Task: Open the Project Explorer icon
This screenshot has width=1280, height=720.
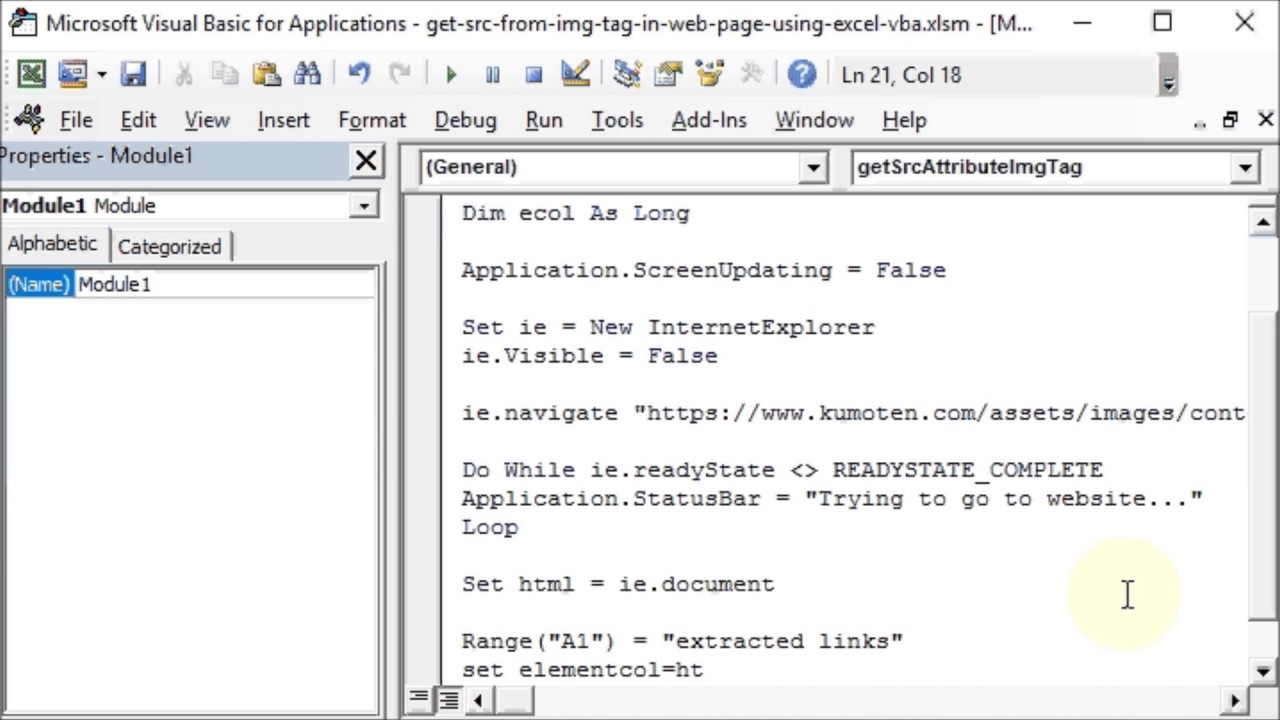Action: point(627,74)
